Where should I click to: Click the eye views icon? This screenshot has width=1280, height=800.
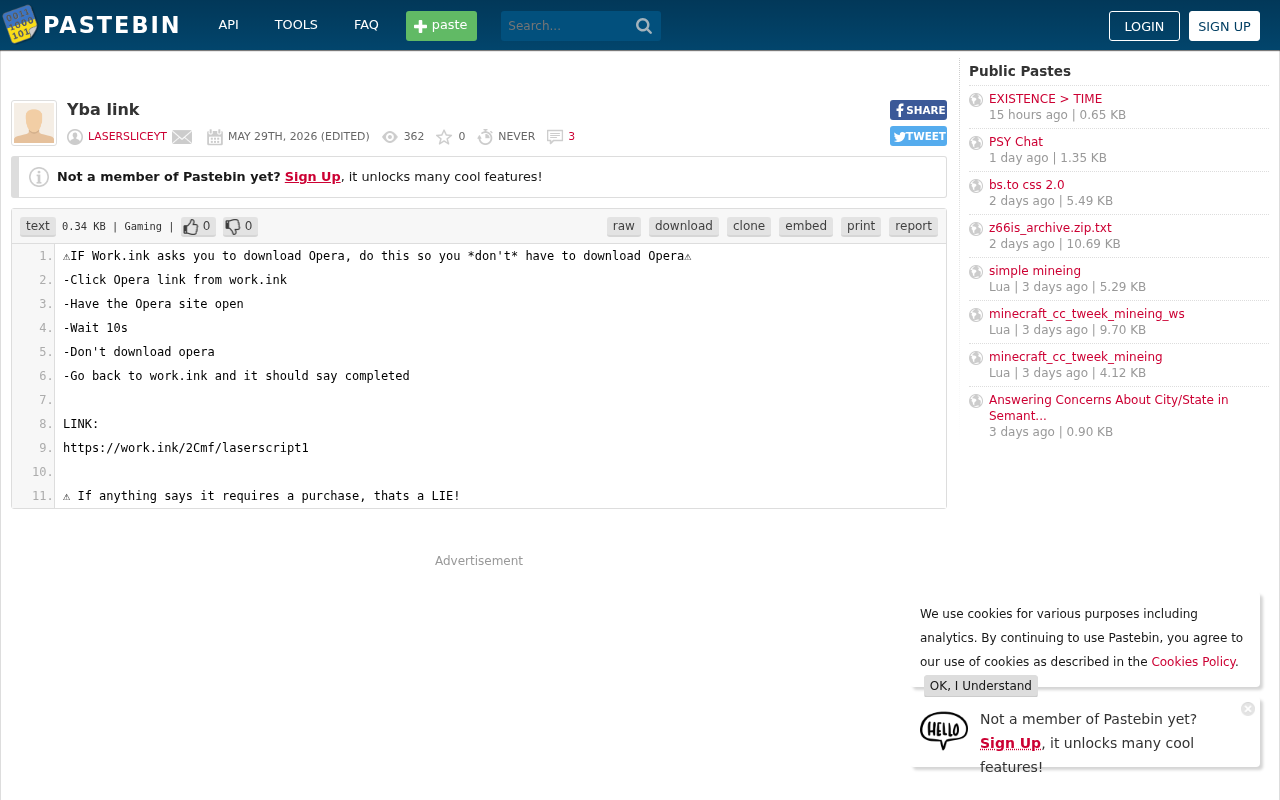[390, 137]
